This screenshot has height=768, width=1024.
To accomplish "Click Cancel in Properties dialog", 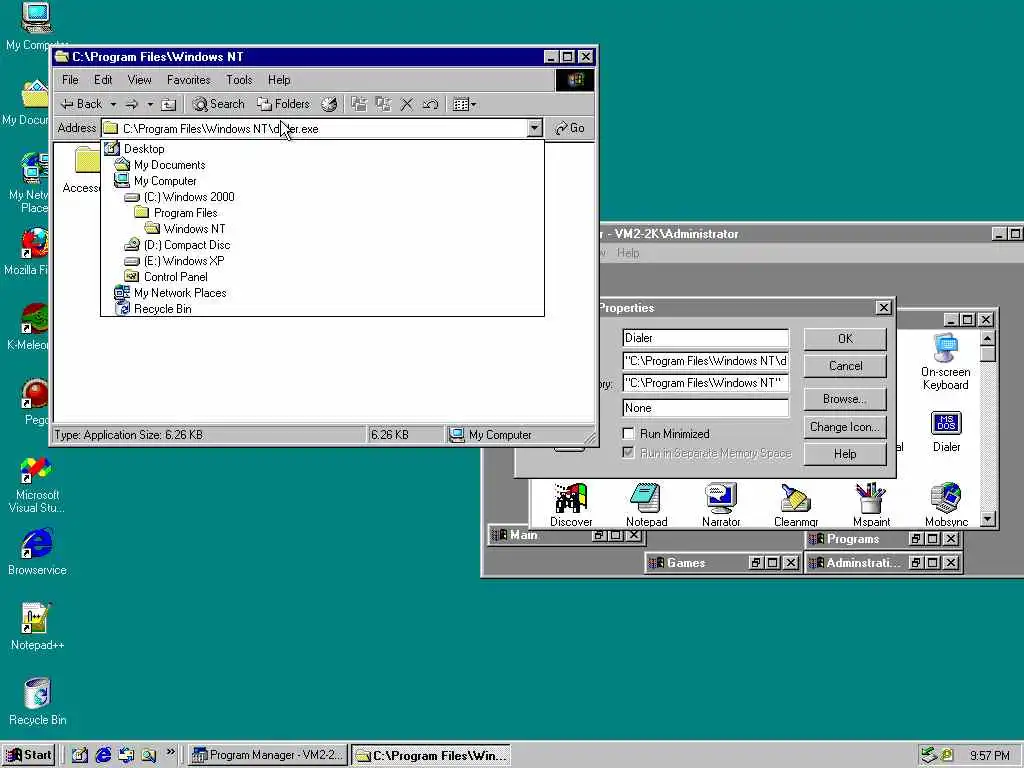I will click(x=845, y=366).
